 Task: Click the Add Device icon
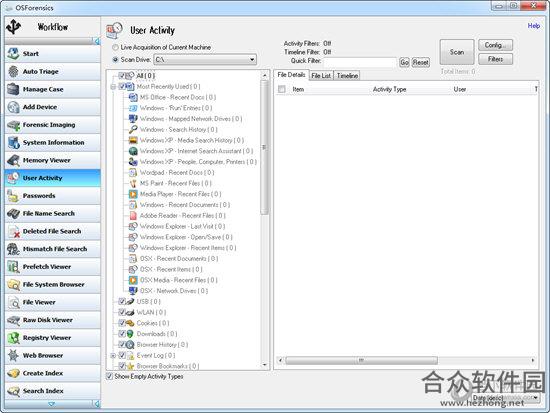[x=13, y=107]
